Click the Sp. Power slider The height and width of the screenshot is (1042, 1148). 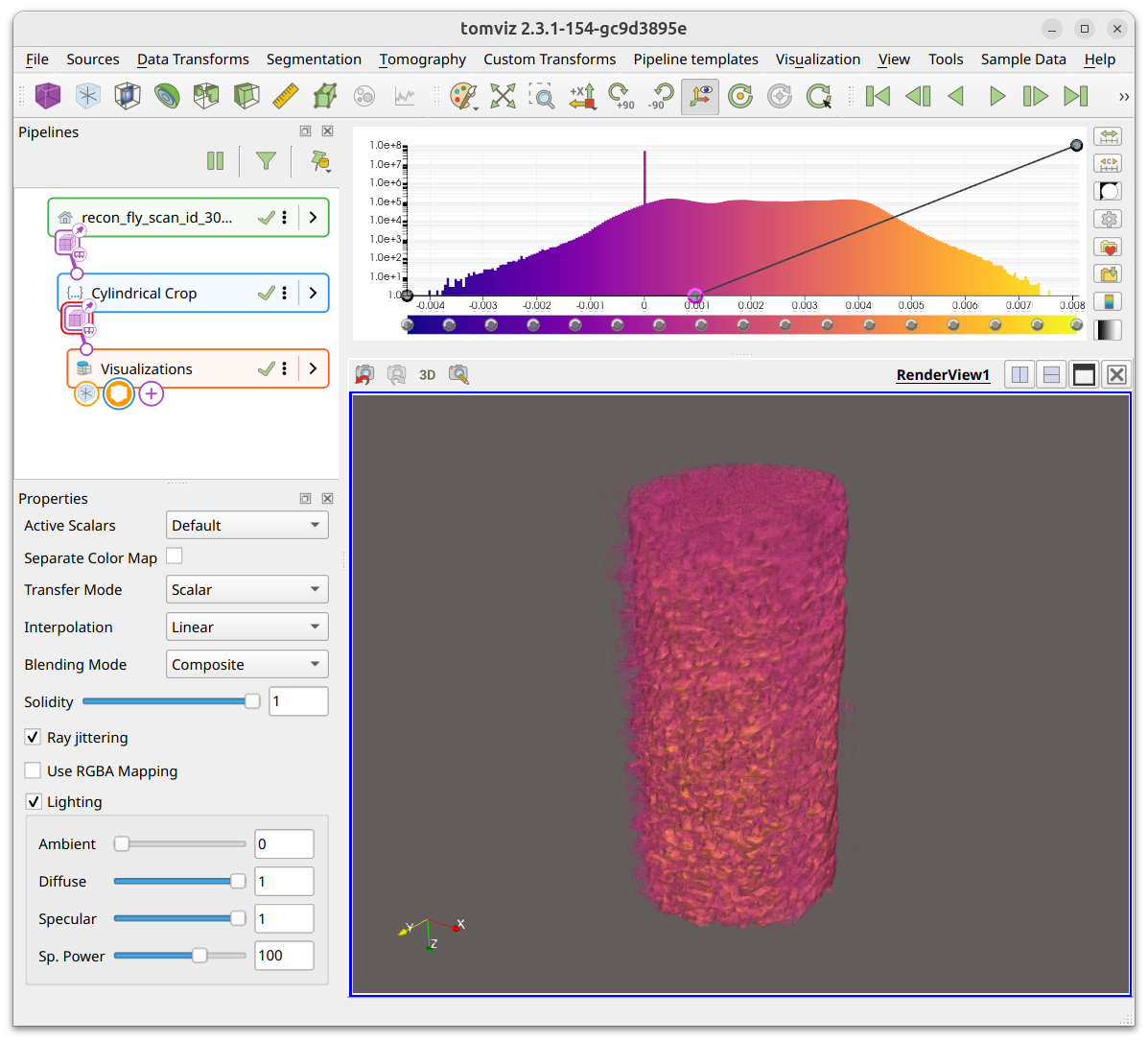click(x=179, y=956)
